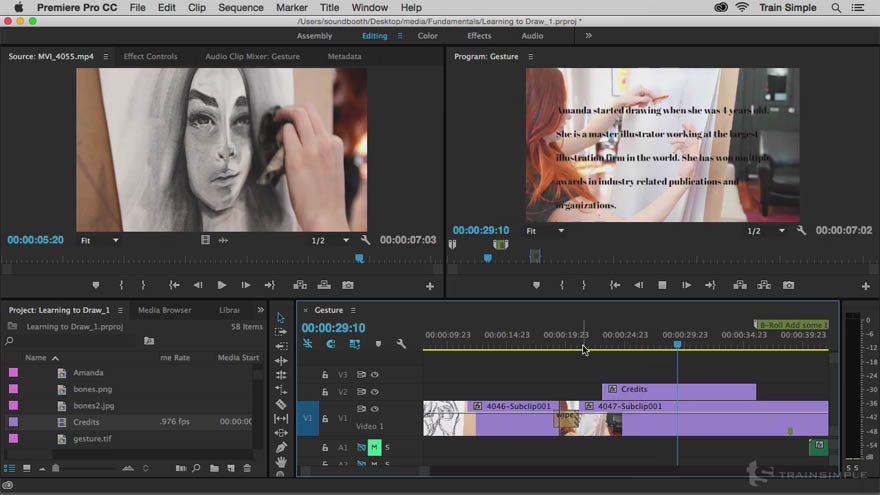Open Program monitor settings wrench

click(801, 231)
